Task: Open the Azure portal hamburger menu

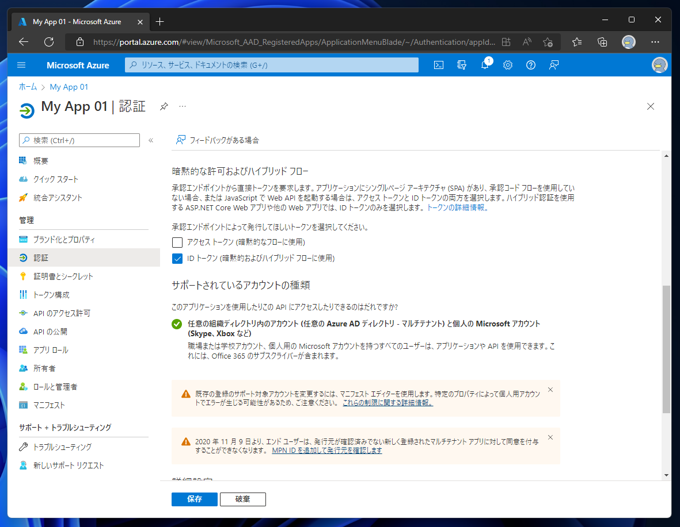Action: [x=21, y=65]
